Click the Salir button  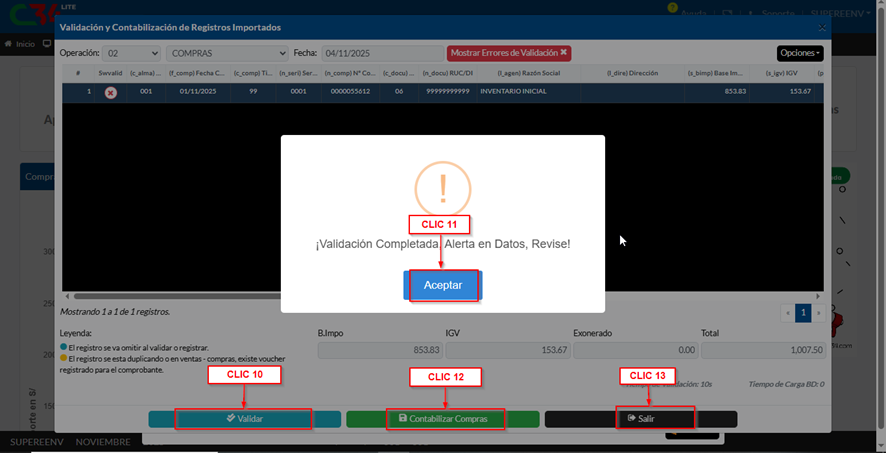click(641, 419)
